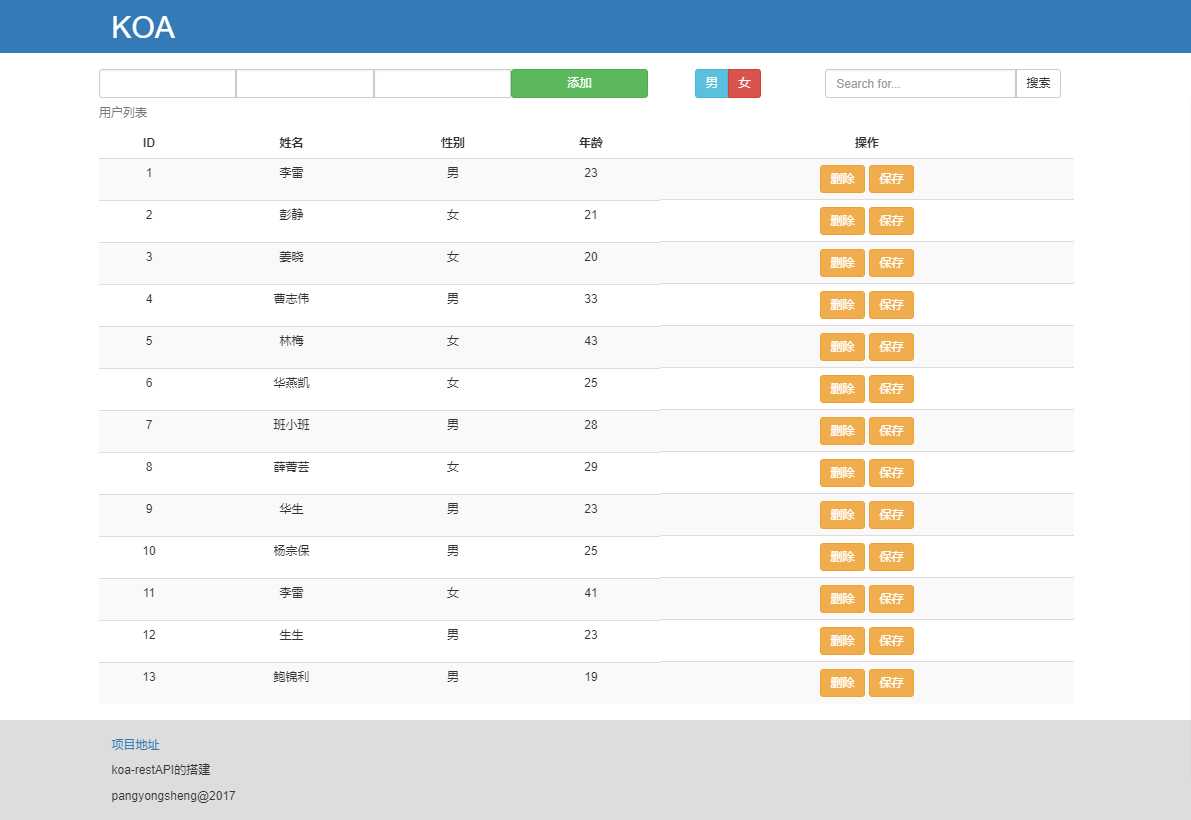Select the name cell 杨宗保
This screenshot has width=1191, height=820.
point(291,550)
